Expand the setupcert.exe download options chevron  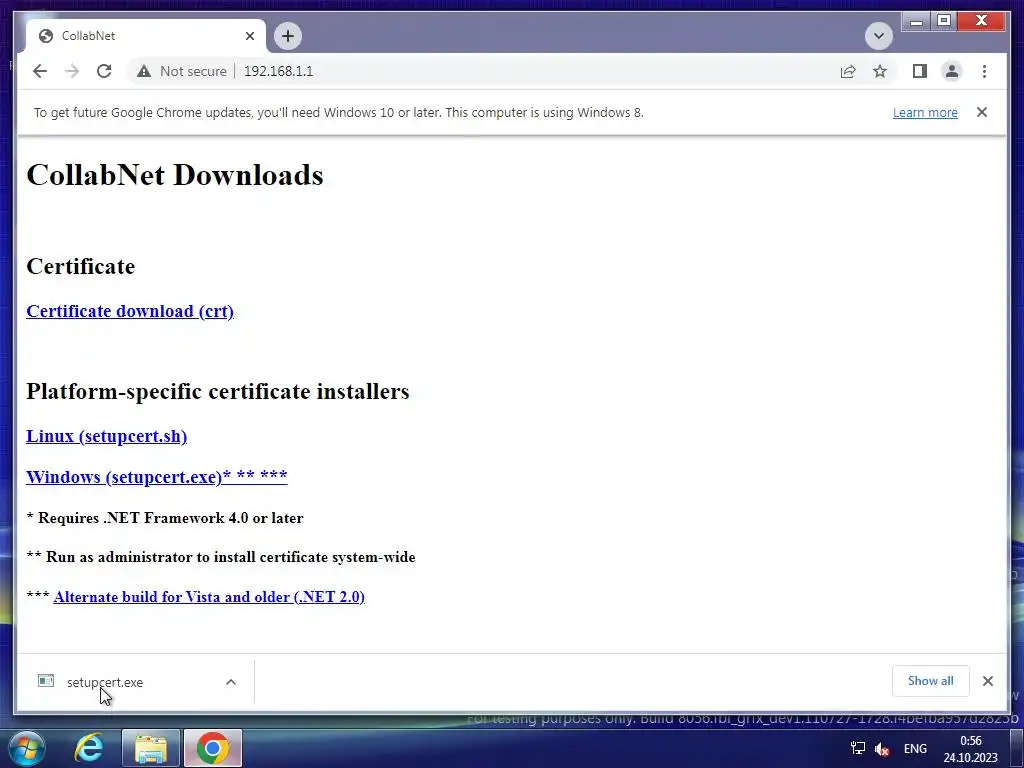click(231, 682)
